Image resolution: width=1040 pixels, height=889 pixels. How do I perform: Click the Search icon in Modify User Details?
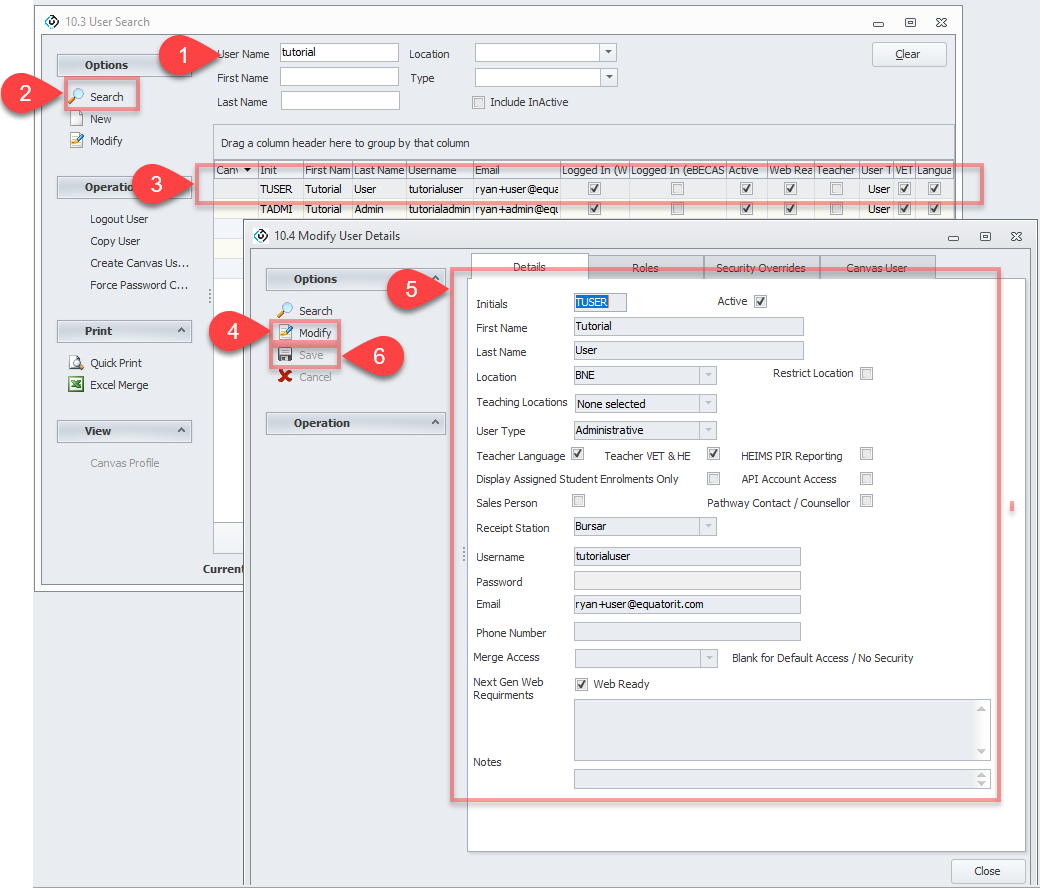pos(285,310)
